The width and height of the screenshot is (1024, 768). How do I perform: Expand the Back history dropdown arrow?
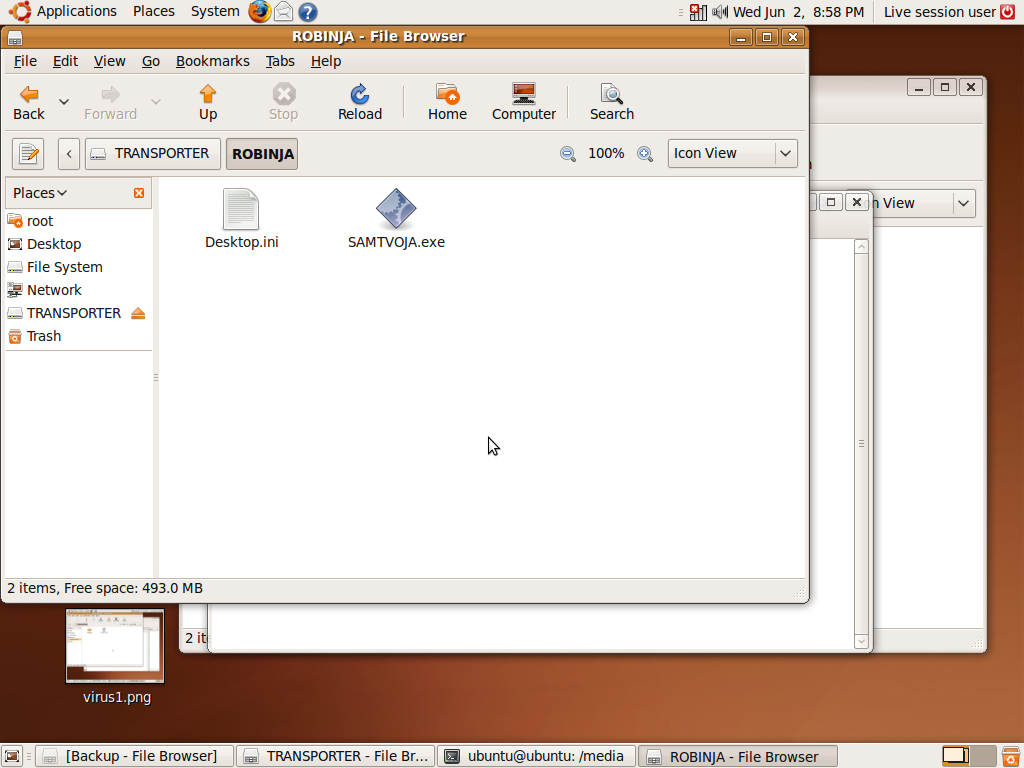pos(64,102)
